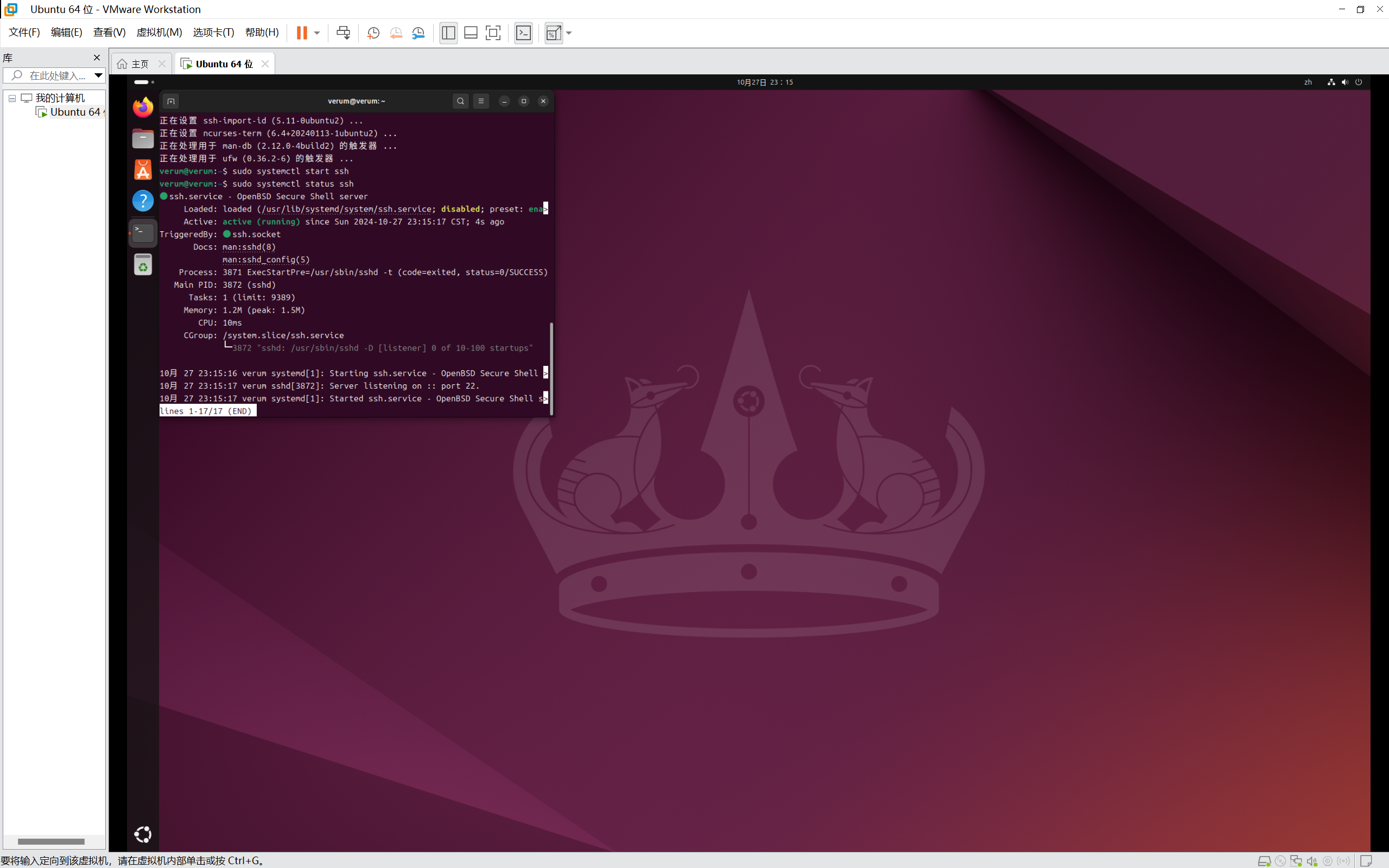
Task: Open the Trash icon in dock
Action: [143, 265]
